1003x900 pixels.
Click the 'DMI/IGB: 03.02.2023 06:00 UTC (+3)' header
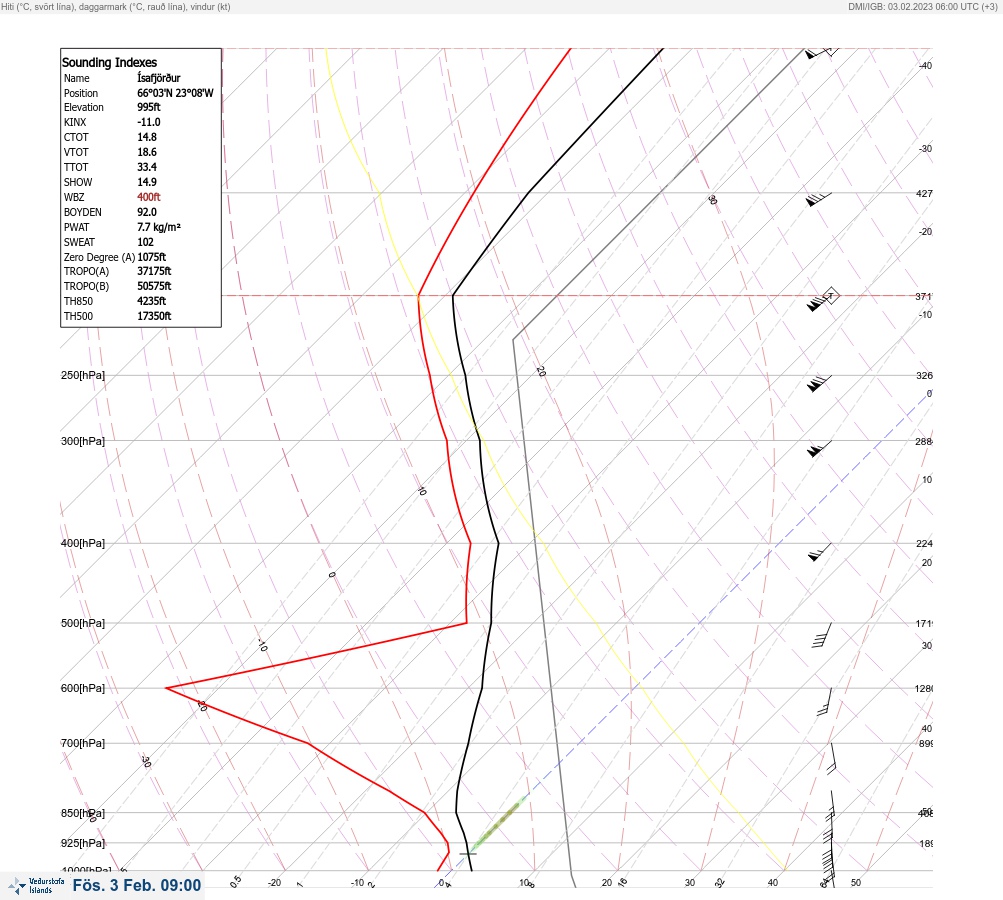[922, 7]
